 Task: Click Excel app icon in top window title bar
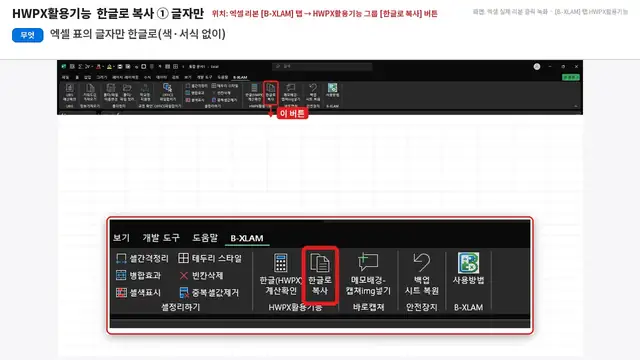click(x=64, y=66)
